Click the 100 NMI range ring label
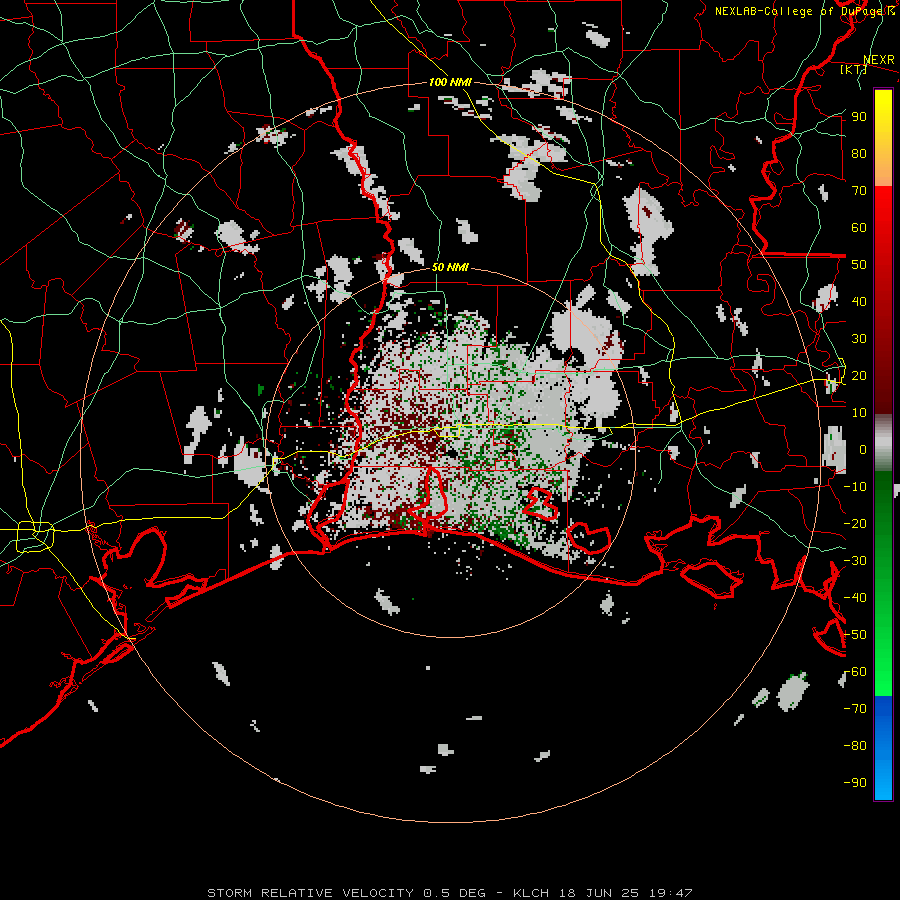 click(x=450, y=82)
